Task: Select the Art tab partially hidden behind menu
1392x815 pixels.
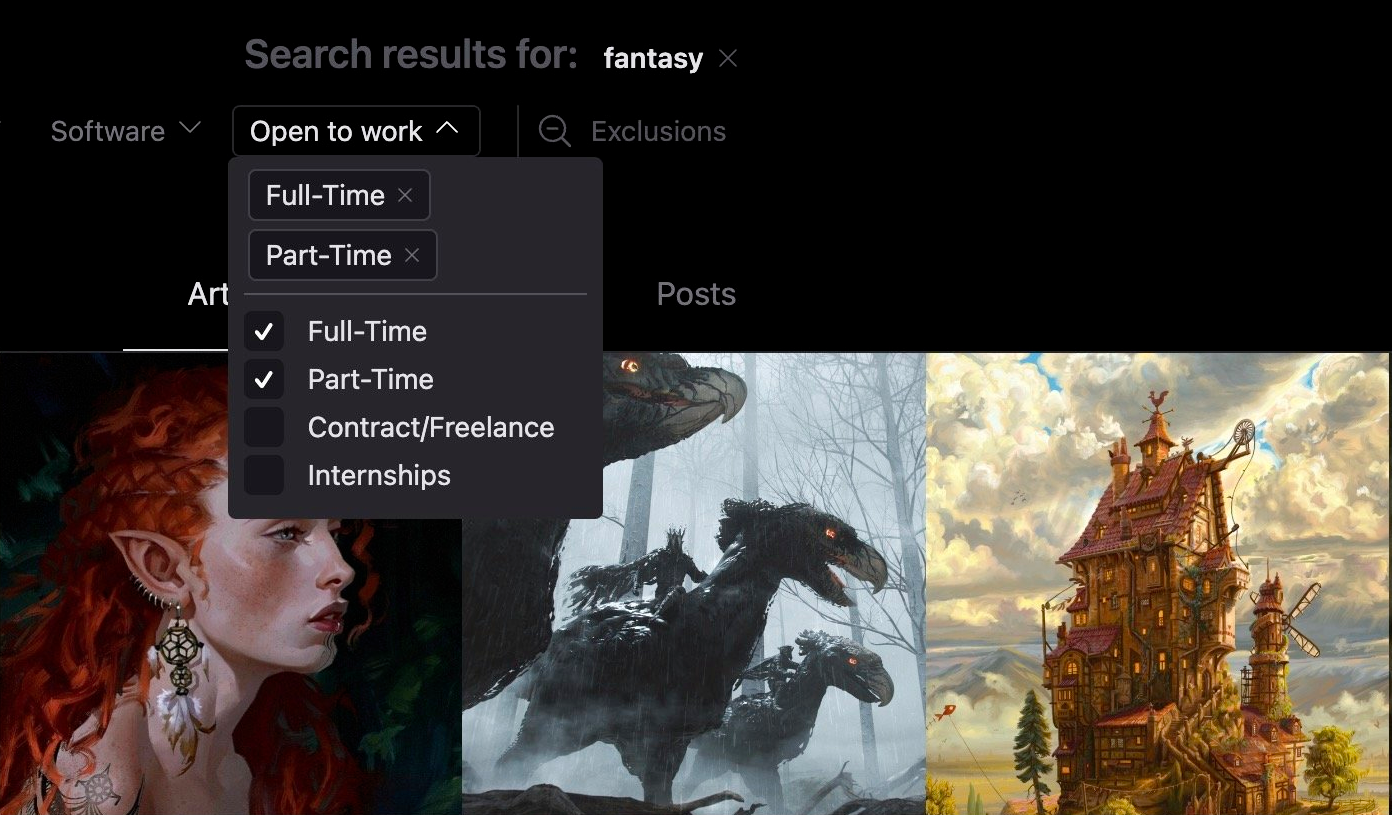Action: coord(208,294)
